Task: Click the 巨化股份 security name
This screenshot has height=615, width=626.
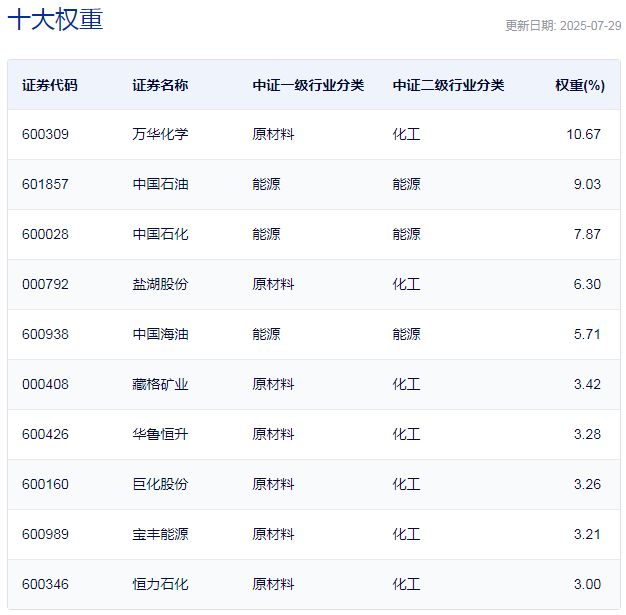Action: [x=160, y=484]
